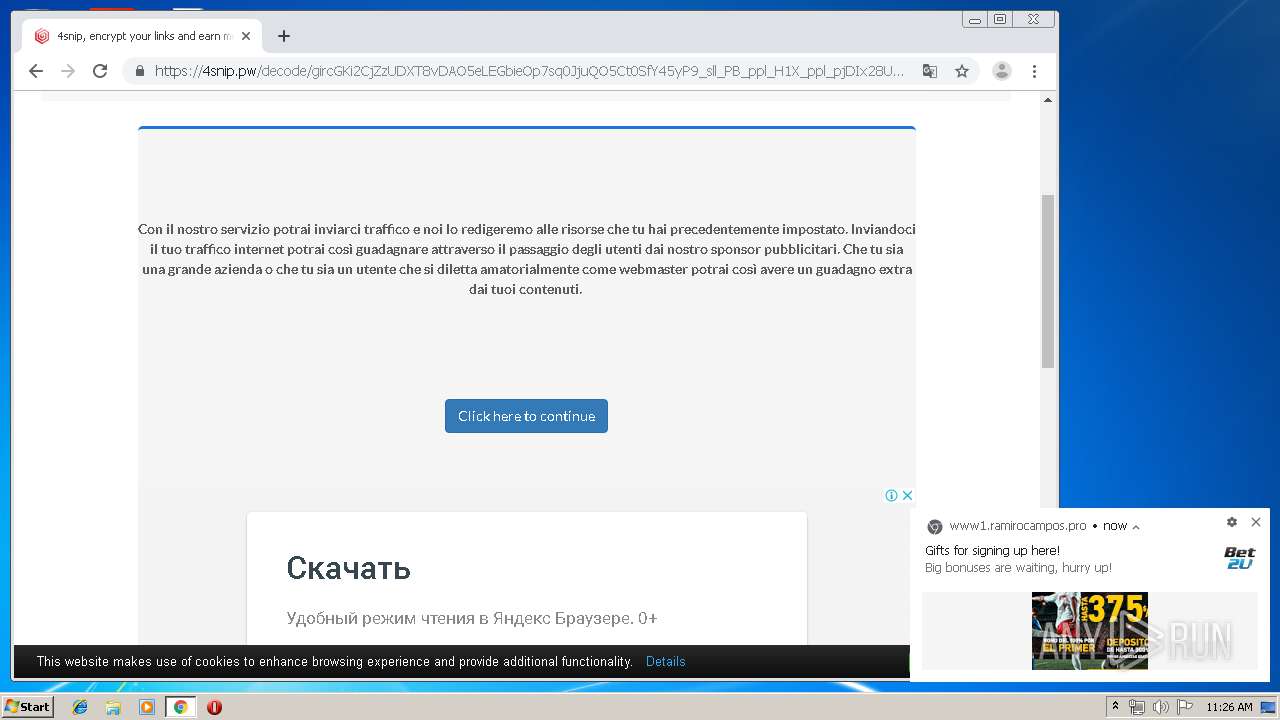The image size is (1280, 720).
Task: Switch to the 4snip tab
Action: [140, 36]
